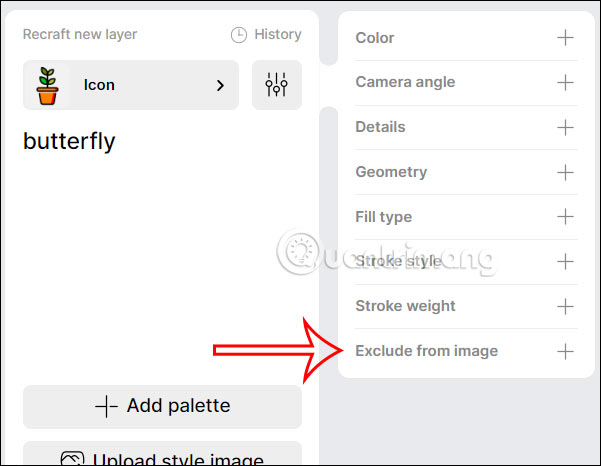This screenshot has height=466, width=601.
Task: Click the Stroke style plus icon
Action: (565, 261)
